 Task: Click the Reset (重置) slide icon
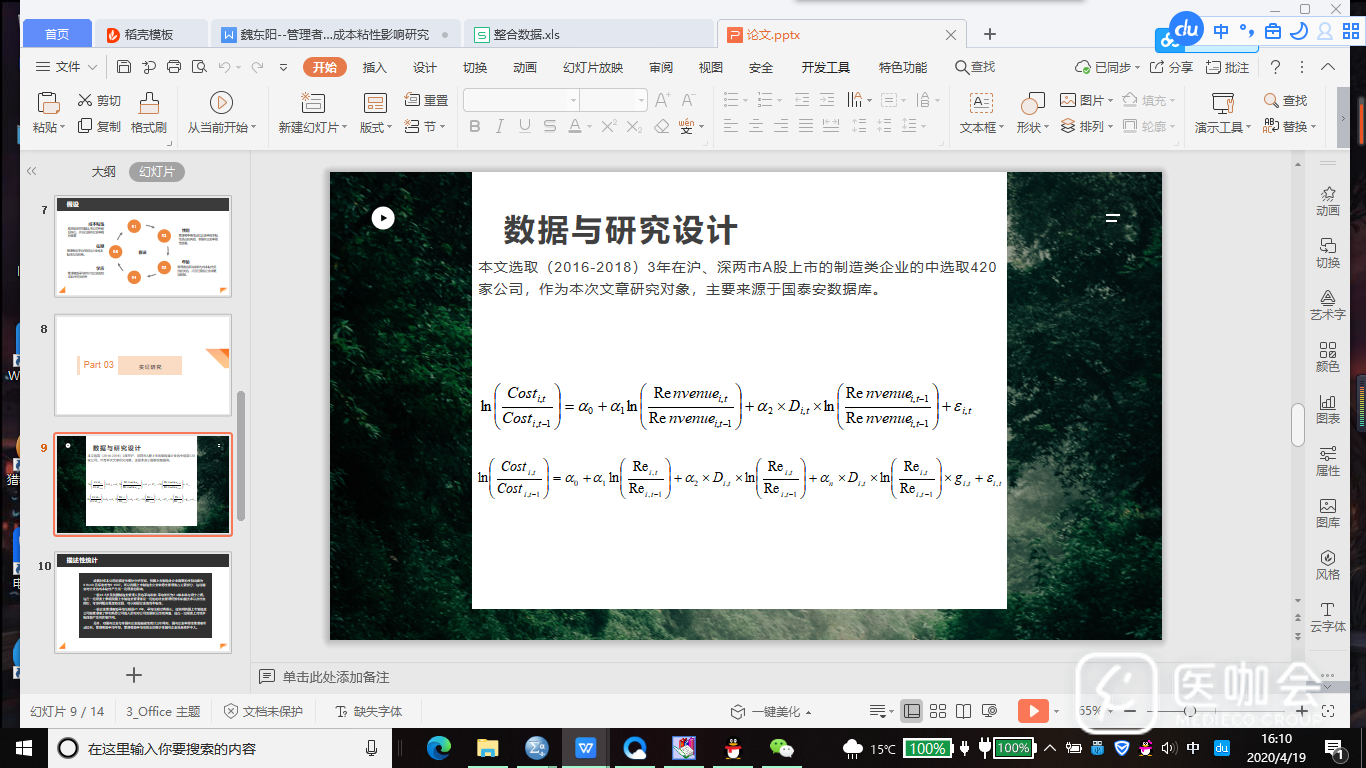[426, 100]
